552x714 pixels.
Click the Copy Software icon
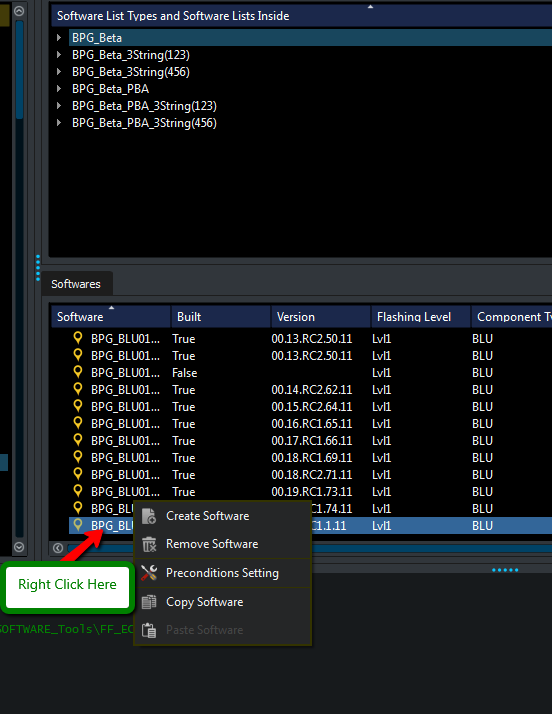pyautogui.click(x=149, y=602)
